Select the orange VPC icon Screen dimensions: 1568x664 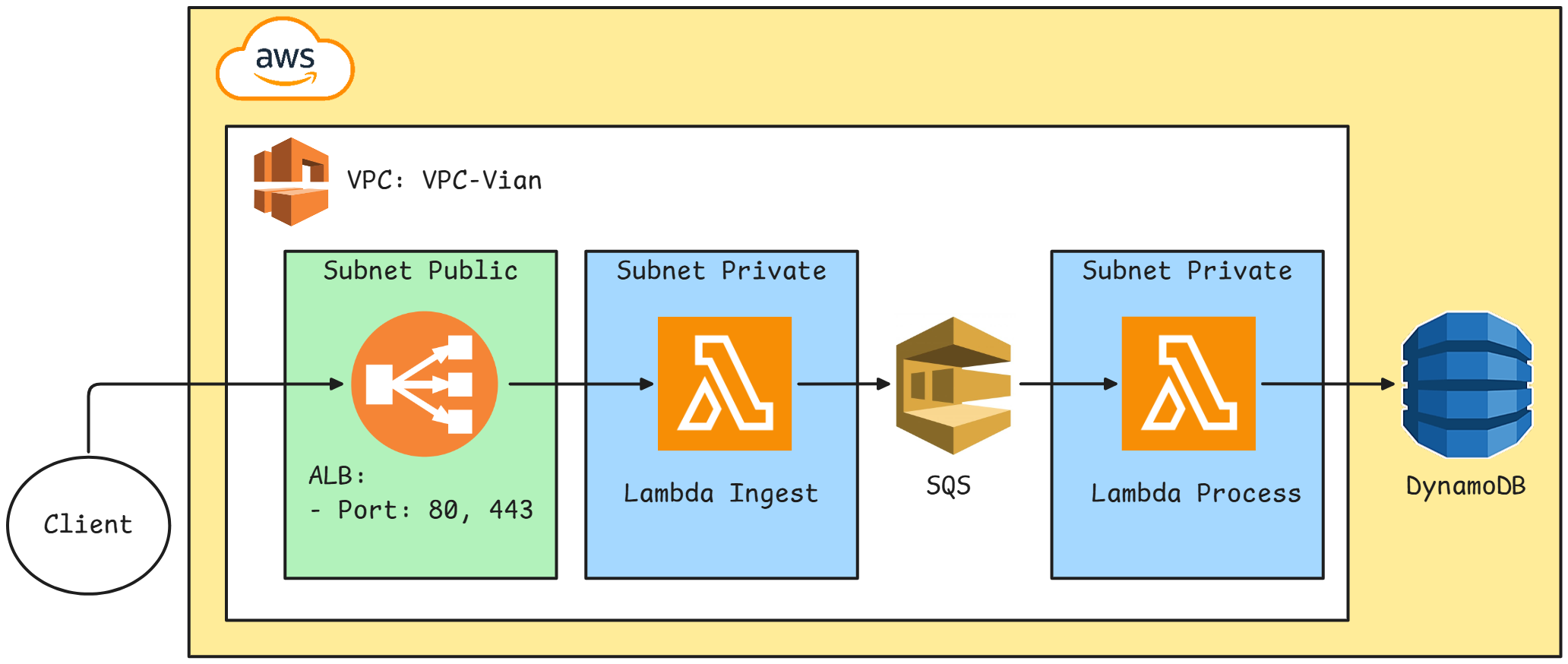pyautogui.click(x=291, y=182)
